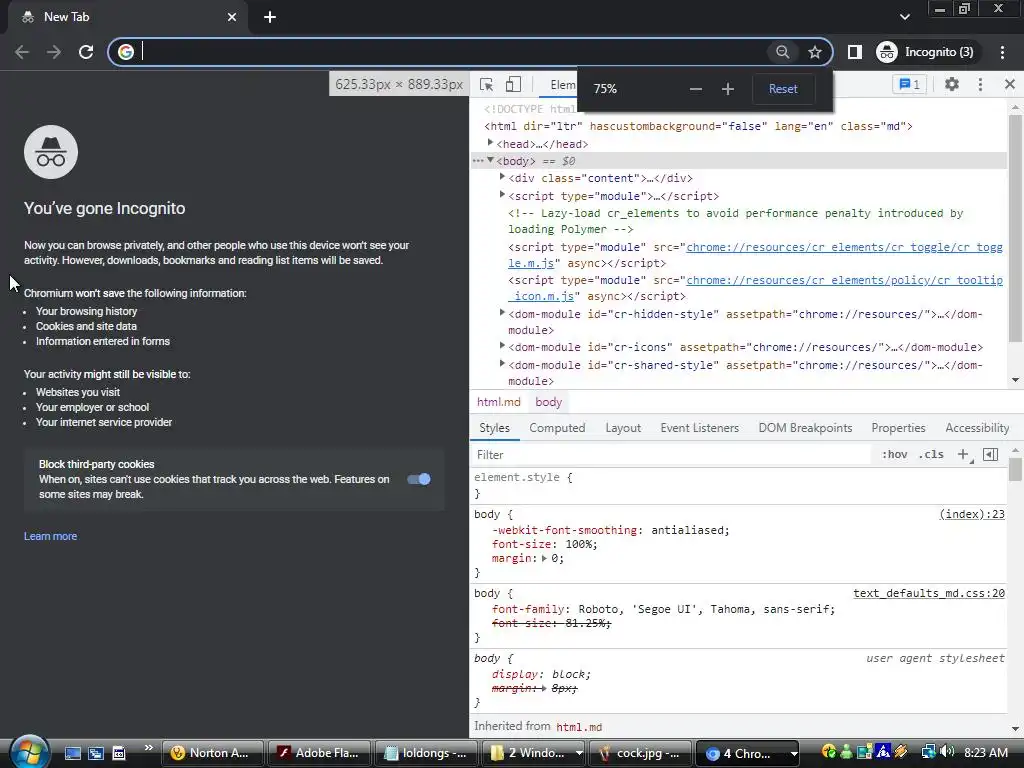Select the Styles tab
The image size is (1024, 768).
494,428
